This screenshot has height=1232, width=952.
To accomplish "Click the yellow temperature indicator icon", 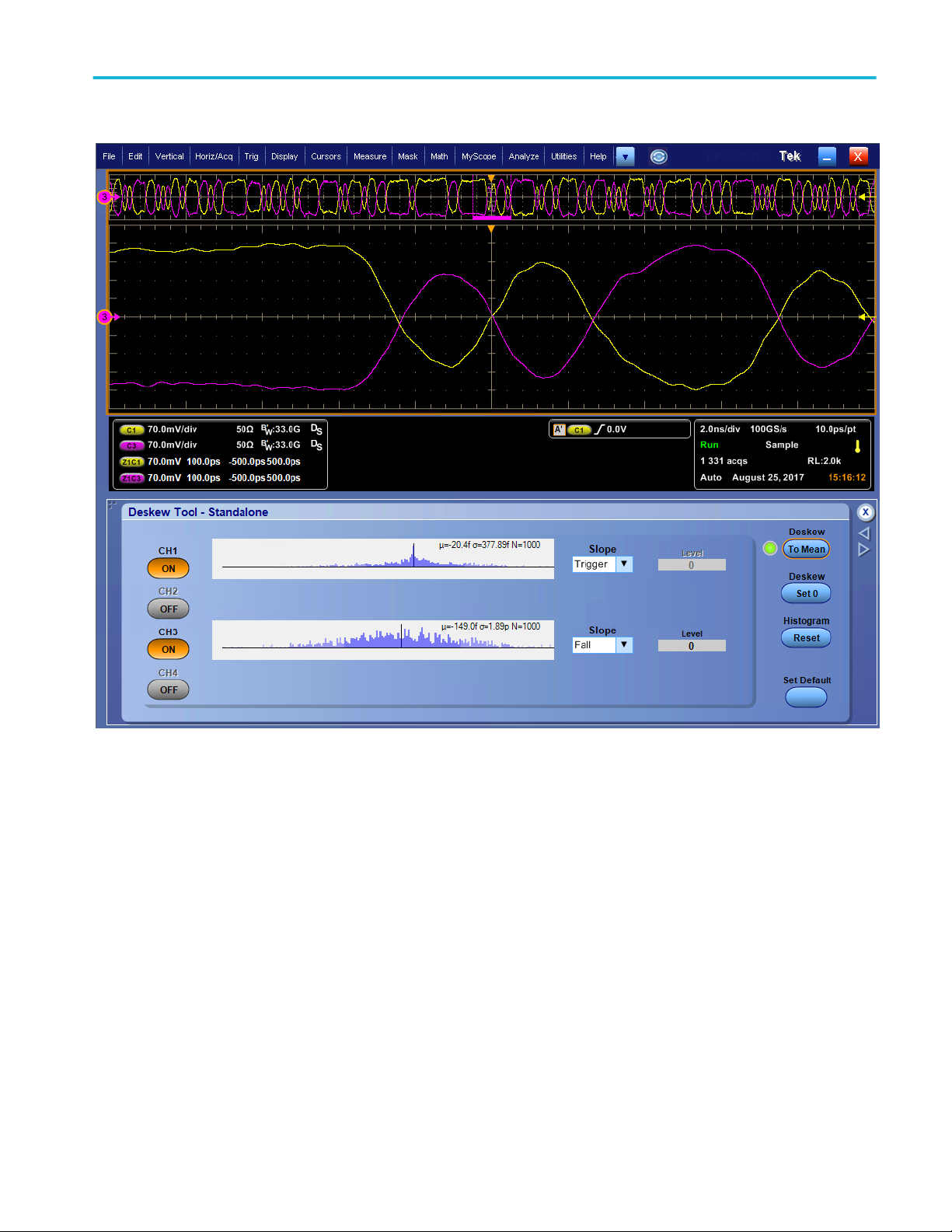I will (x=858, y=446).
